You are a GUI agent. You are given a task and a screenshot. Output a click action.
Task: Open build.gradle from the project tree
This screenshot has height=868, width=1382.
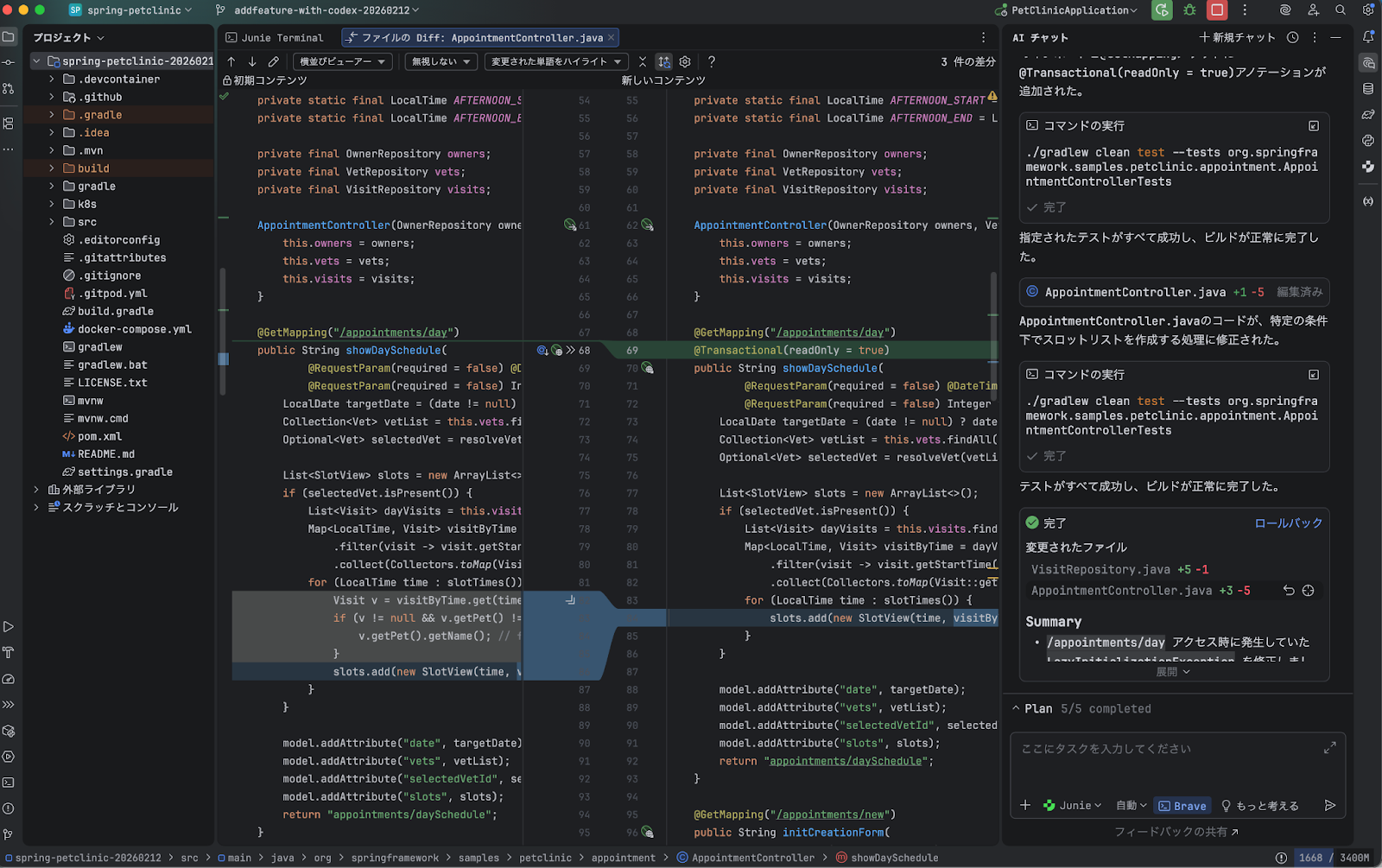(115, 311)
